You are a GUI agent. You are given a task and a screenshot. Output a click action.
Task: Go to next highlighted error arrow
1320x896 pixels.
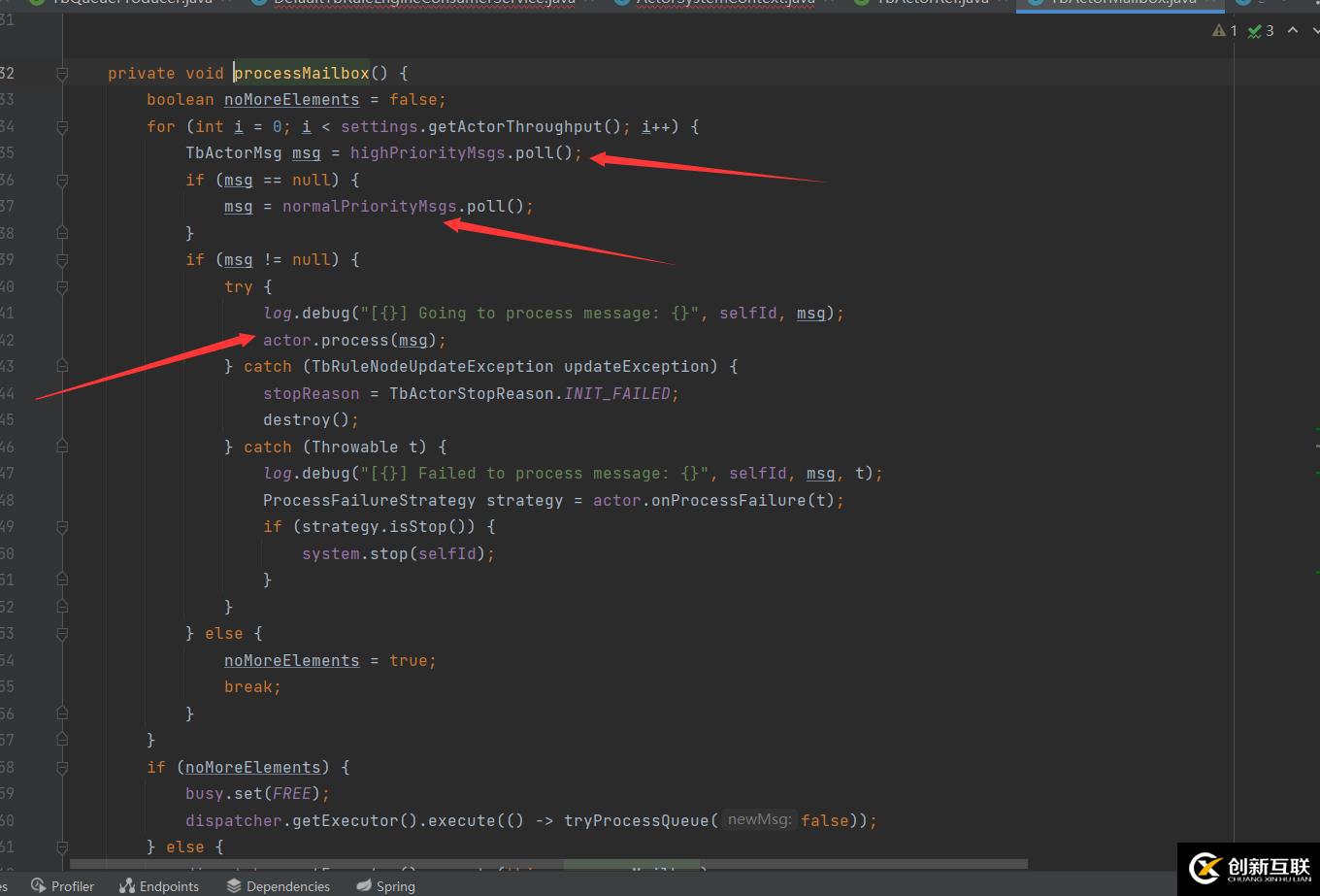[1315, 31]
